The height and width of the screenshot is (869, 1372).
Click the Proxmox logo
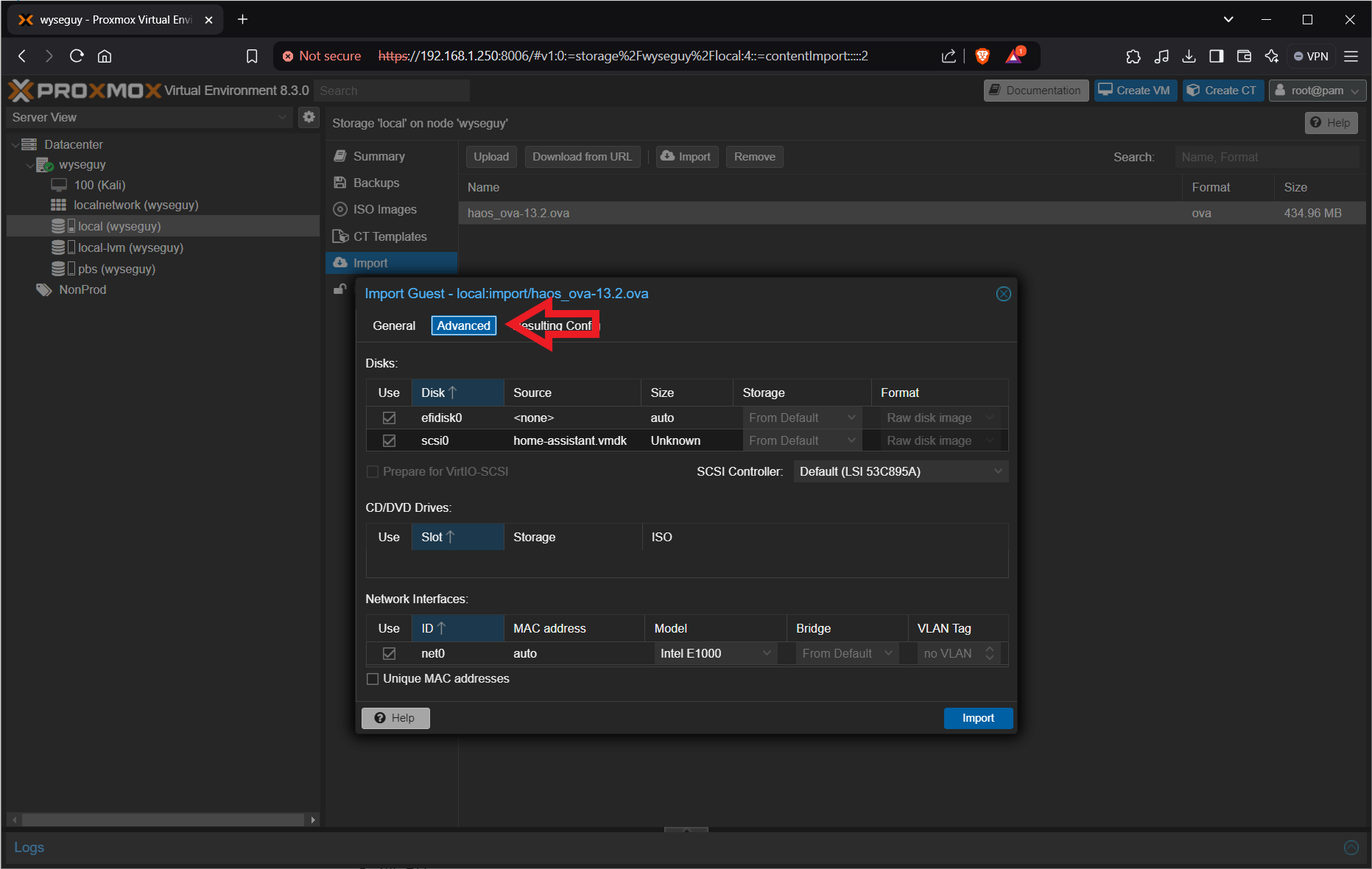85,91
